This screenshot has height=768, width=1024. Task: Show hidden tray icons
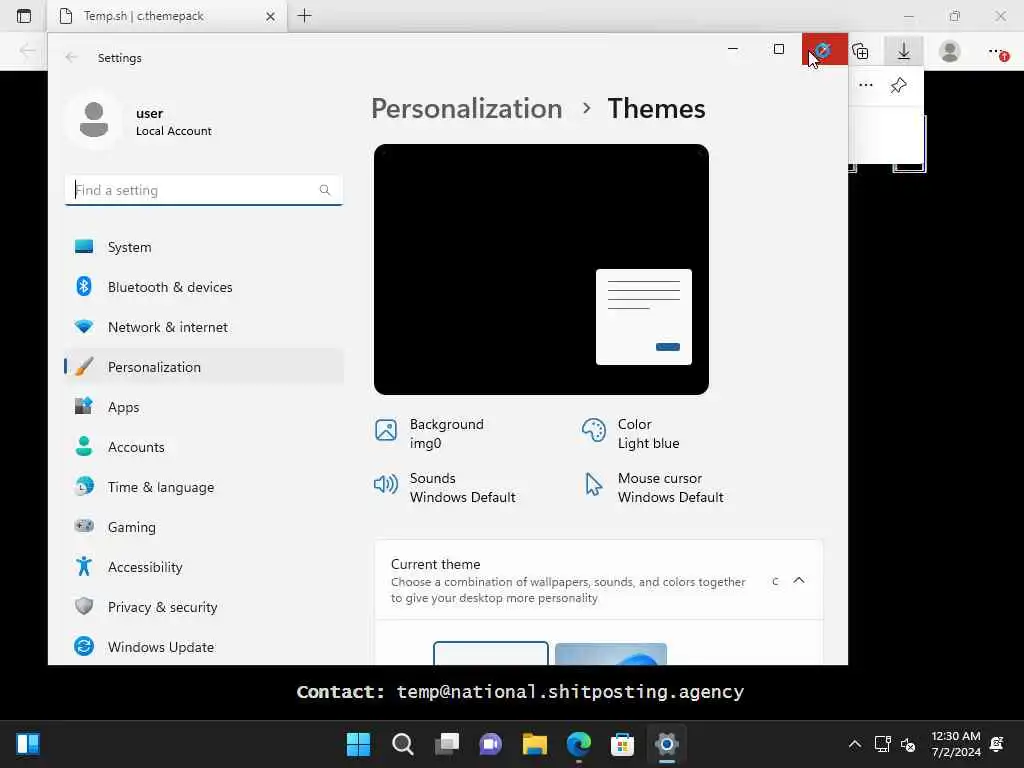click(854, 744)
